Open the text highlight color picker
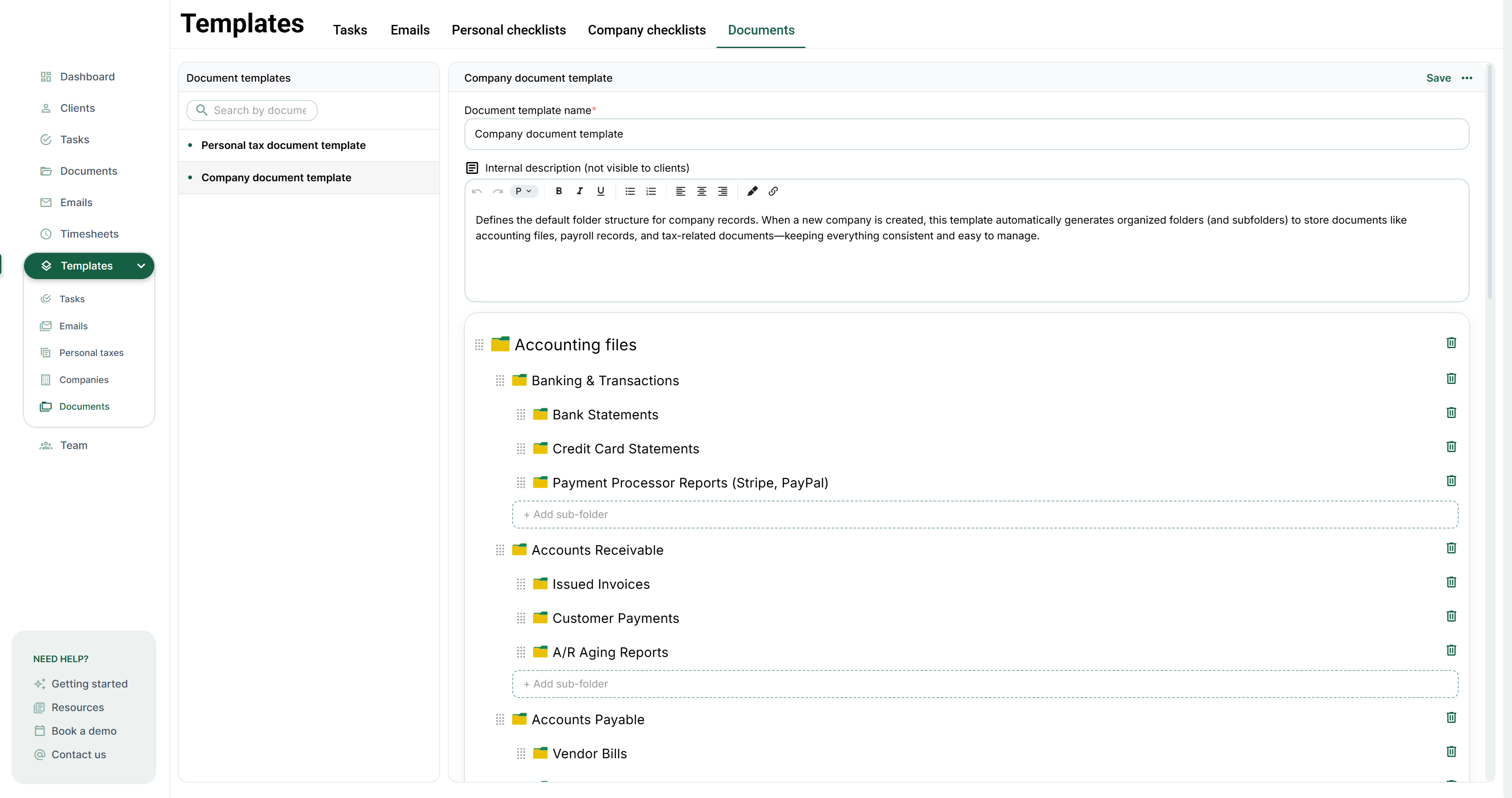 click(752, 191)
